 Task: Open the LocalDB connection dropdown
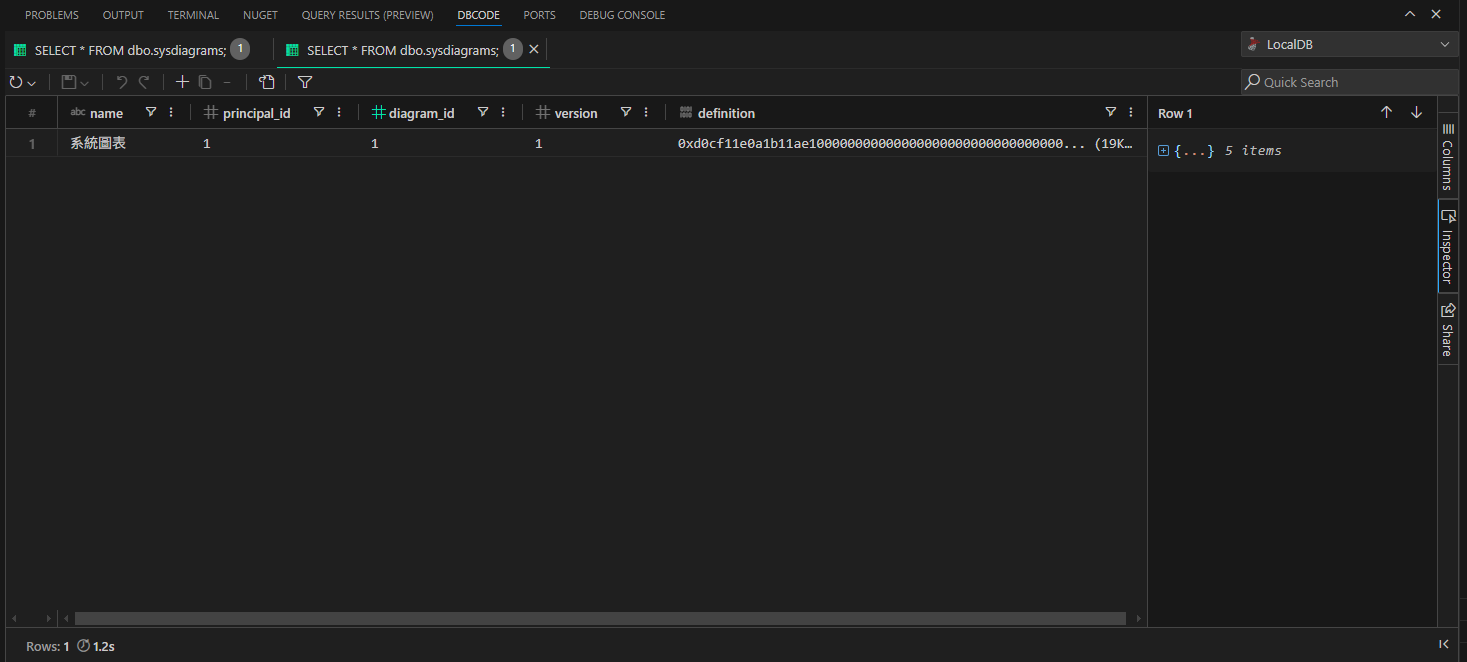tap(1349, 44)
